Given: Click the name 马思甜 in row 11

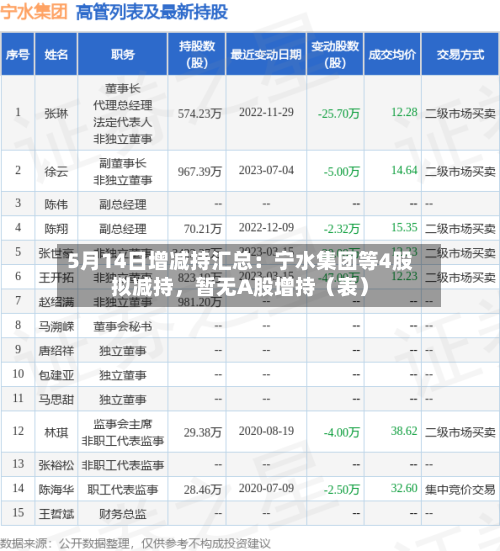Looking at the screenshot, I should point(56,399).
